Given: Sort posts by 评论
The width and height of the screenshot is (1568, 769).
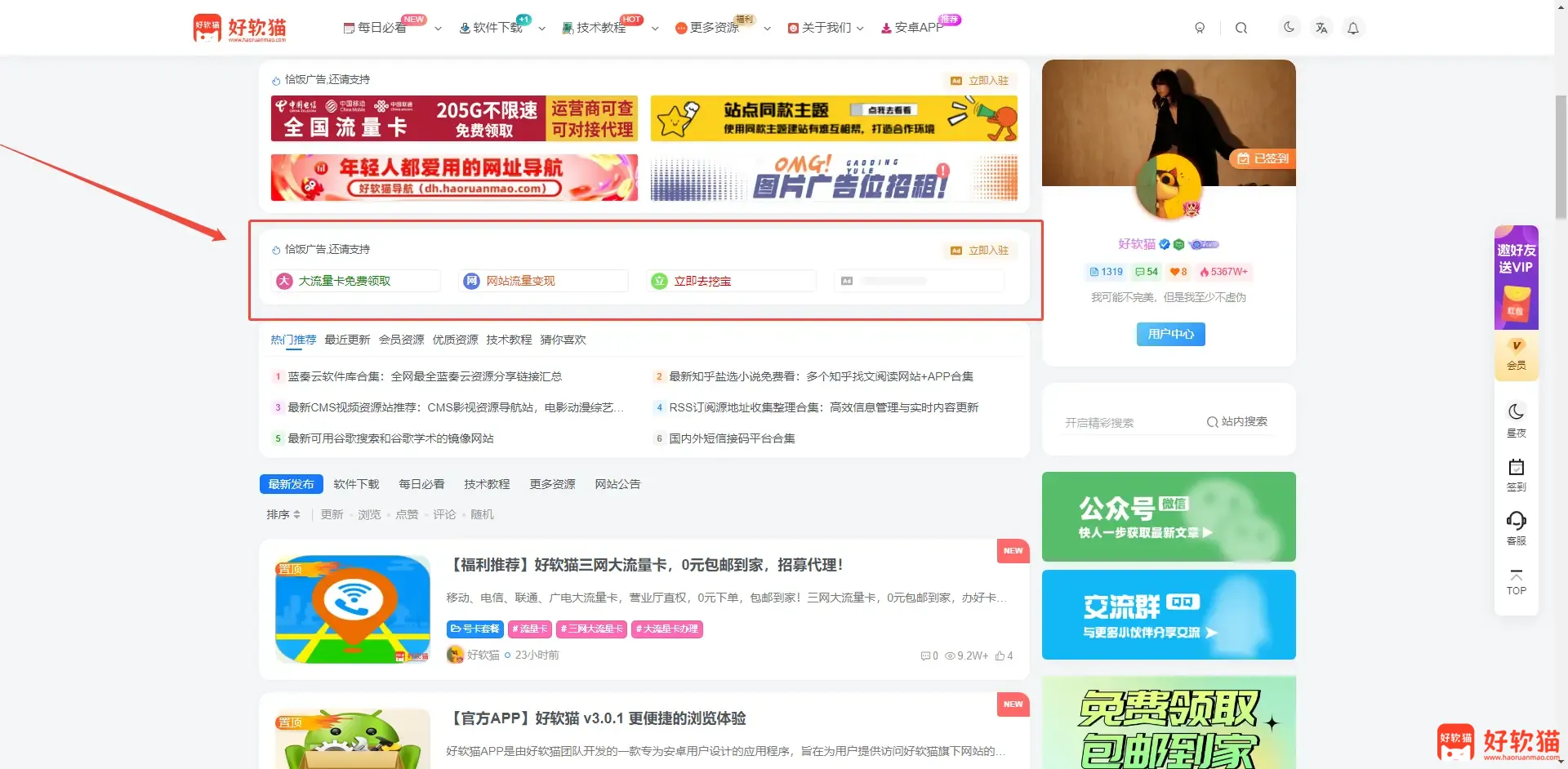Looking at the screenshot, I should (444, 514).
